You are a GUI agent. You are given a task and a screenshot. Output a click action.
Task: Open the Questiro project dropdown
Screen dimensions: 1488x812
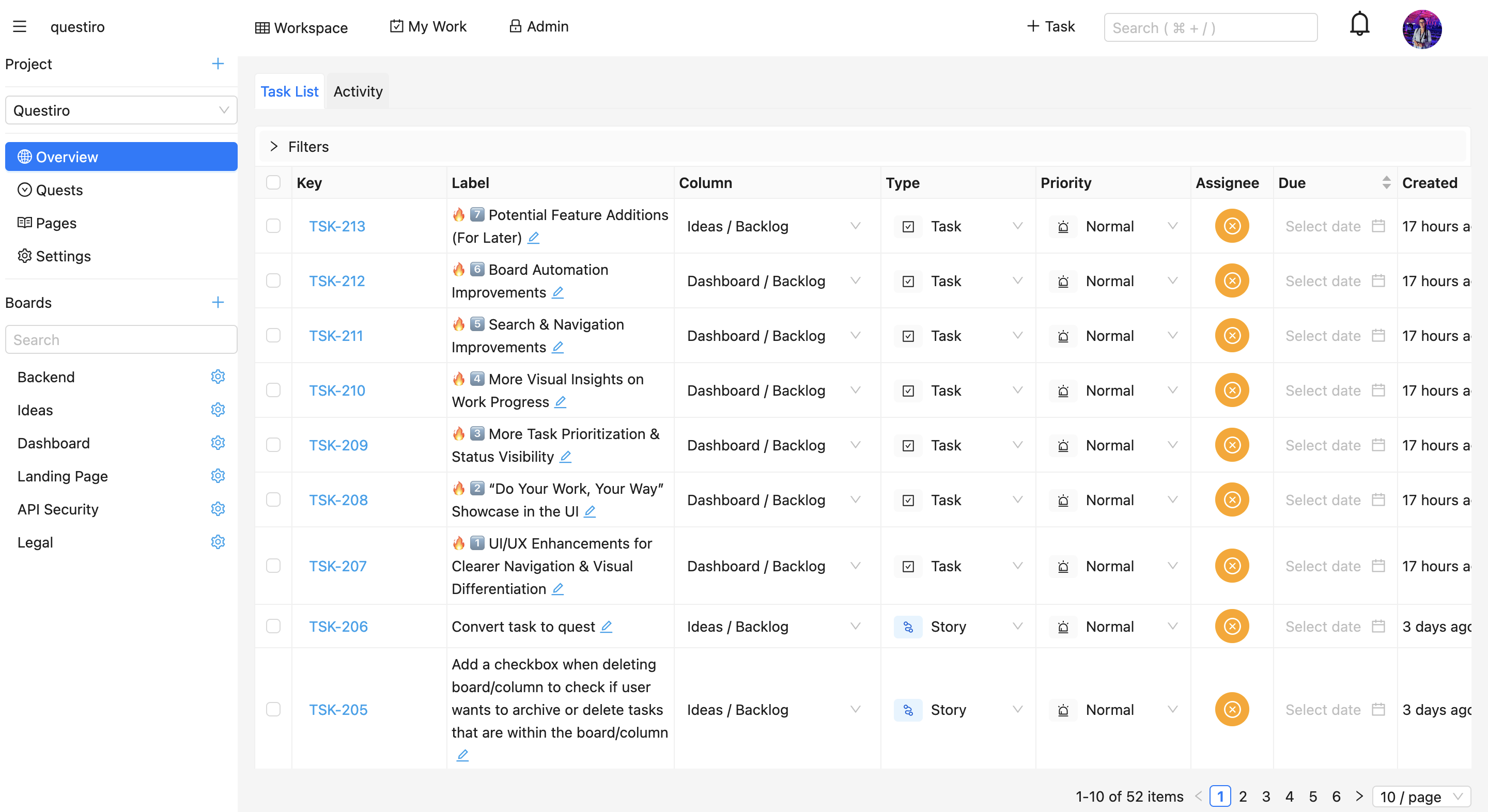point(121,110)
